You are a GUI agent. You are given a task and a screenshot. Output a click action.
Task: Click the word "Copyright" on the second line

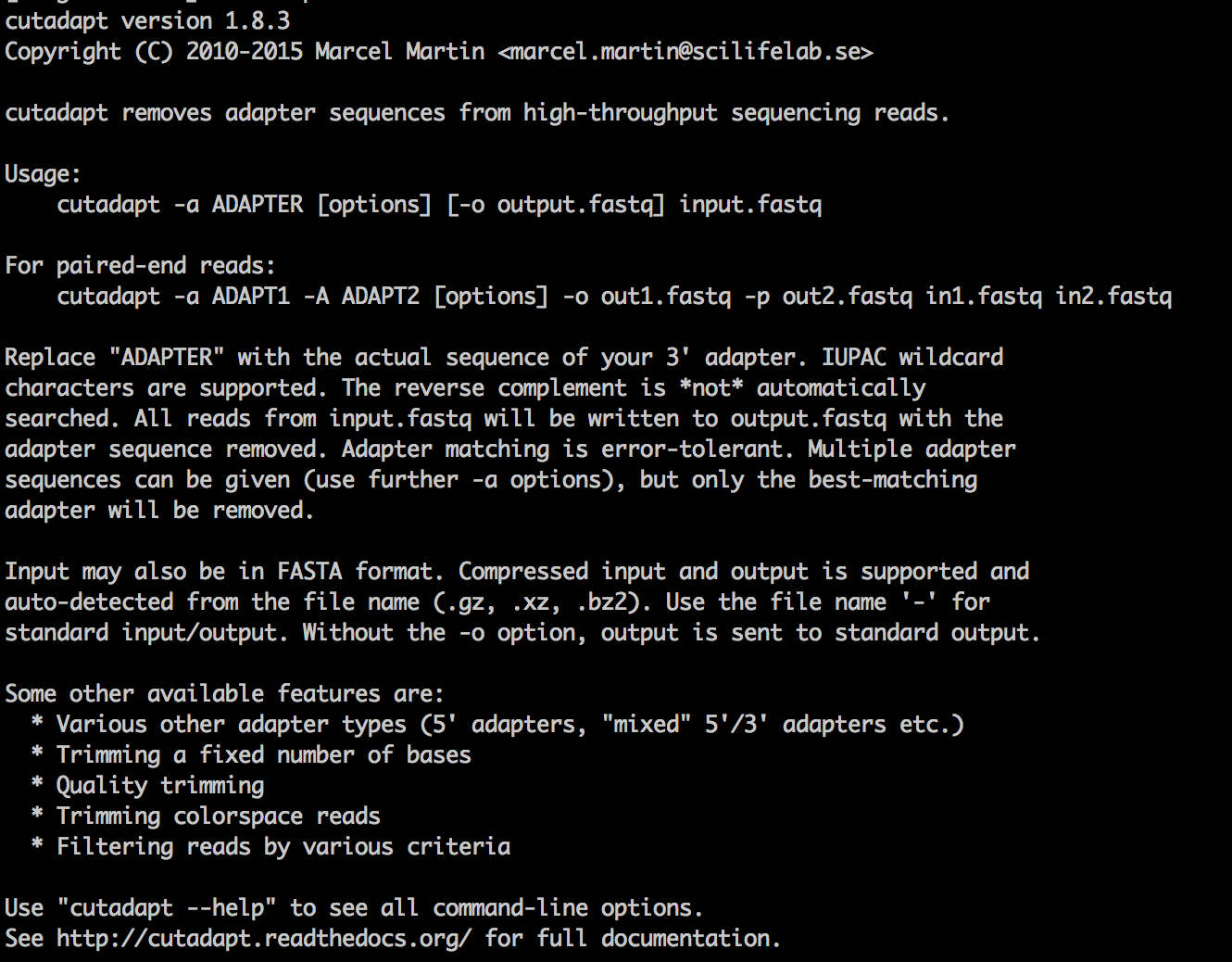[63, 52]
